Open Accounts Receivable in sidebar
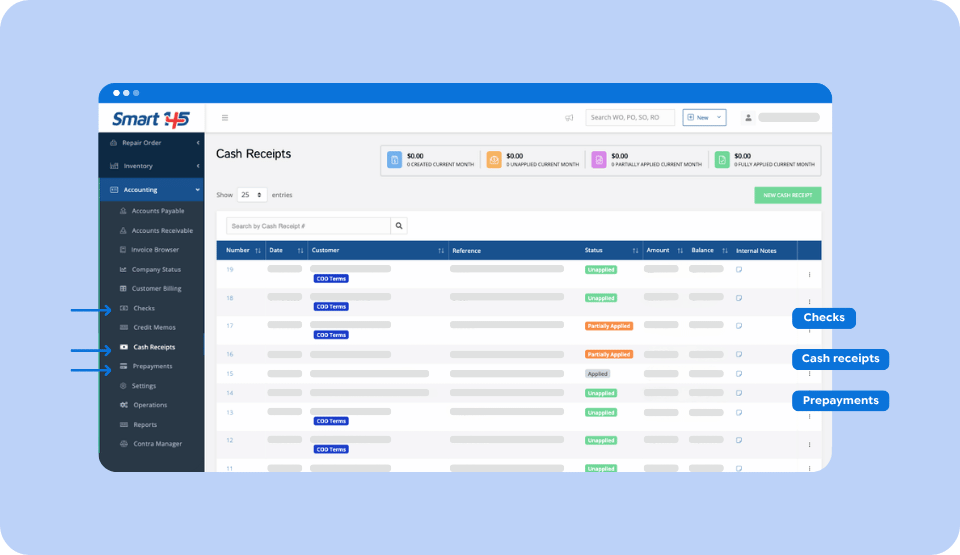This screenshot has width=960, height=555. [162, 231]
